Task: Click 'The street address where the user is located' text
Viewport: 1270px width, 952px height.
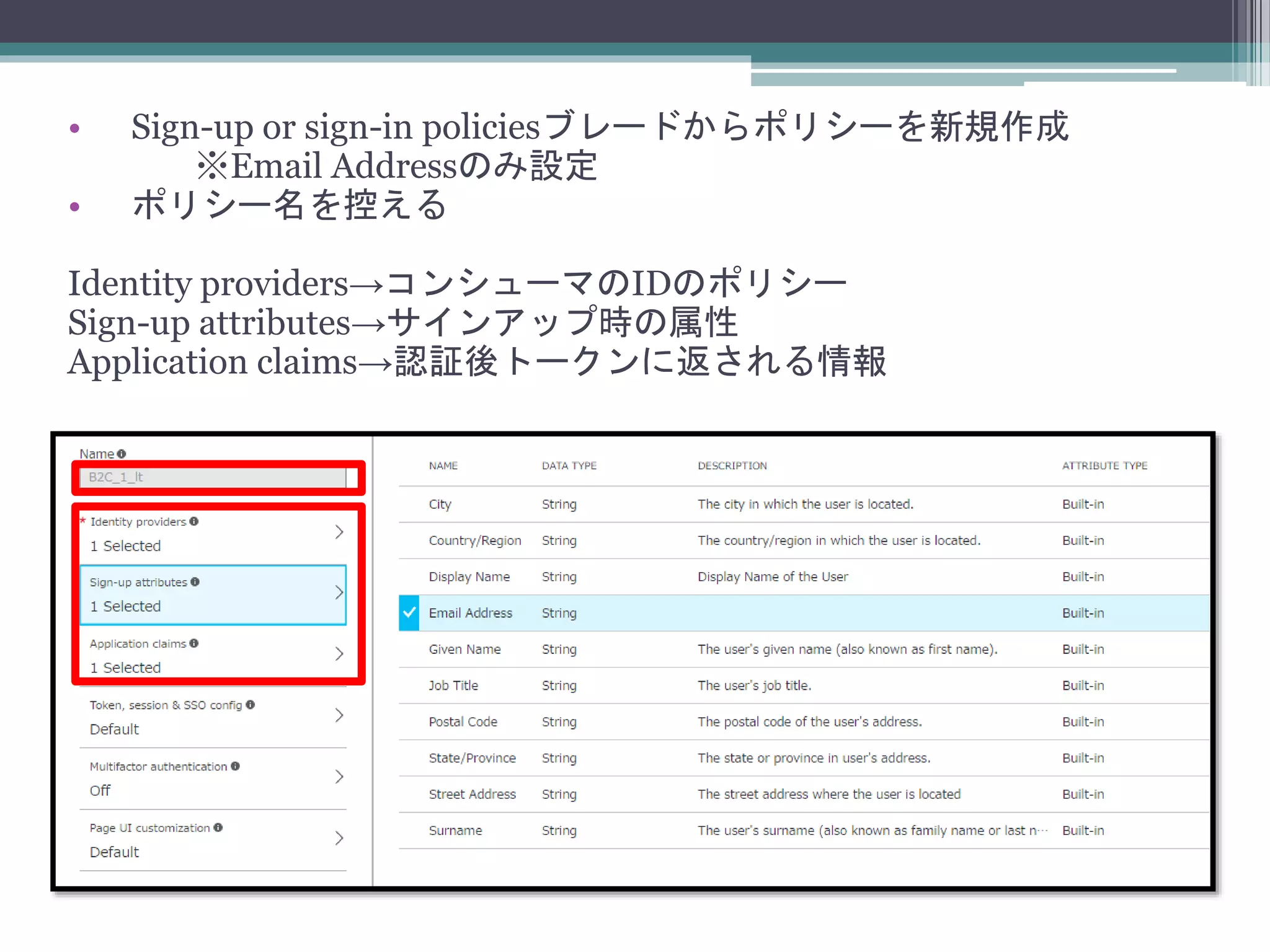Action: [829, 794]
